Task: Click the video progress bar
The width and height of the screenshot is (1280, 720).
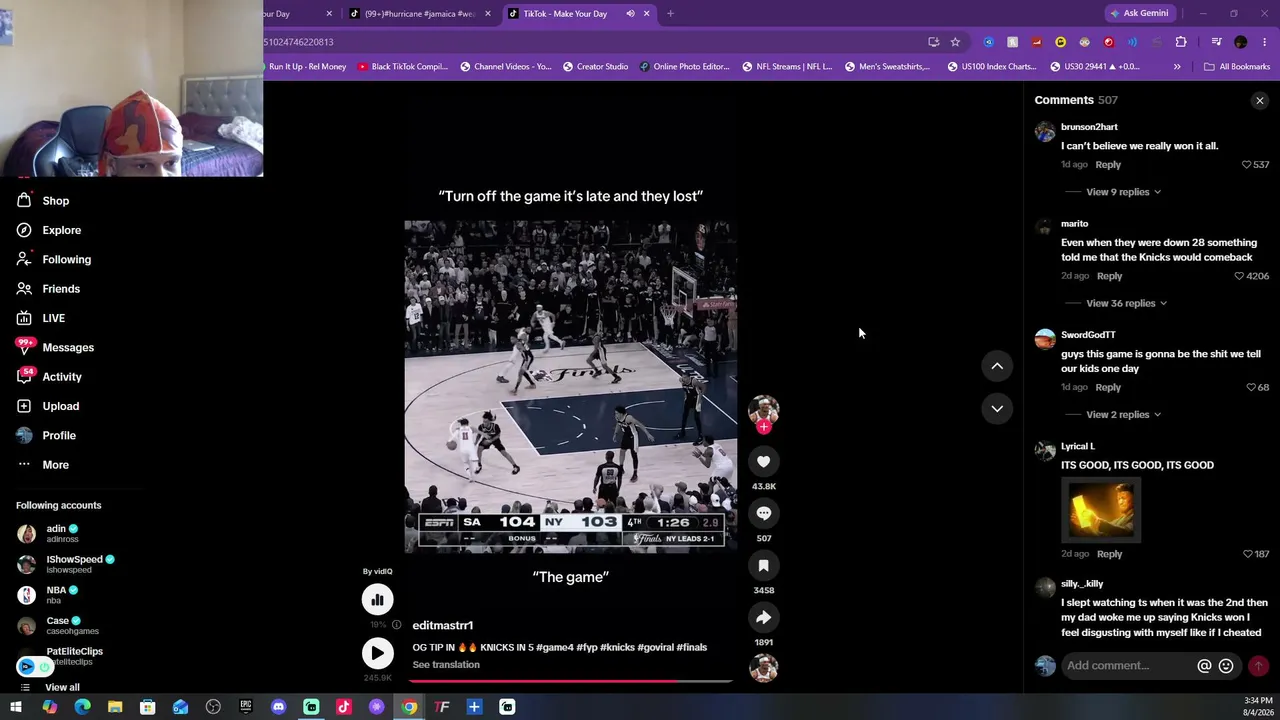Action: (571, 682)
